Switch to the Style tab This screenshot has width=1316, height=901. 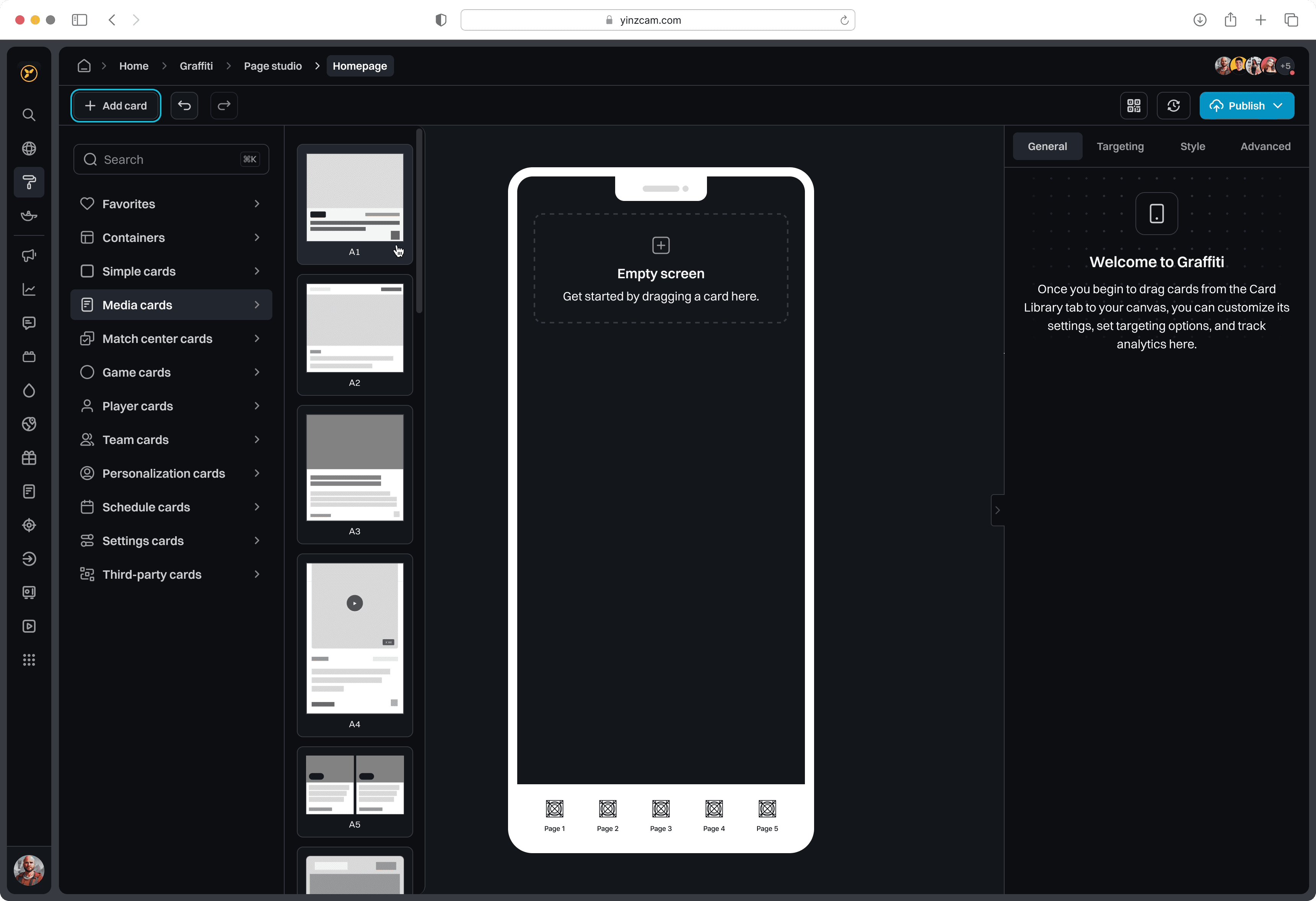pos(1192,146)
